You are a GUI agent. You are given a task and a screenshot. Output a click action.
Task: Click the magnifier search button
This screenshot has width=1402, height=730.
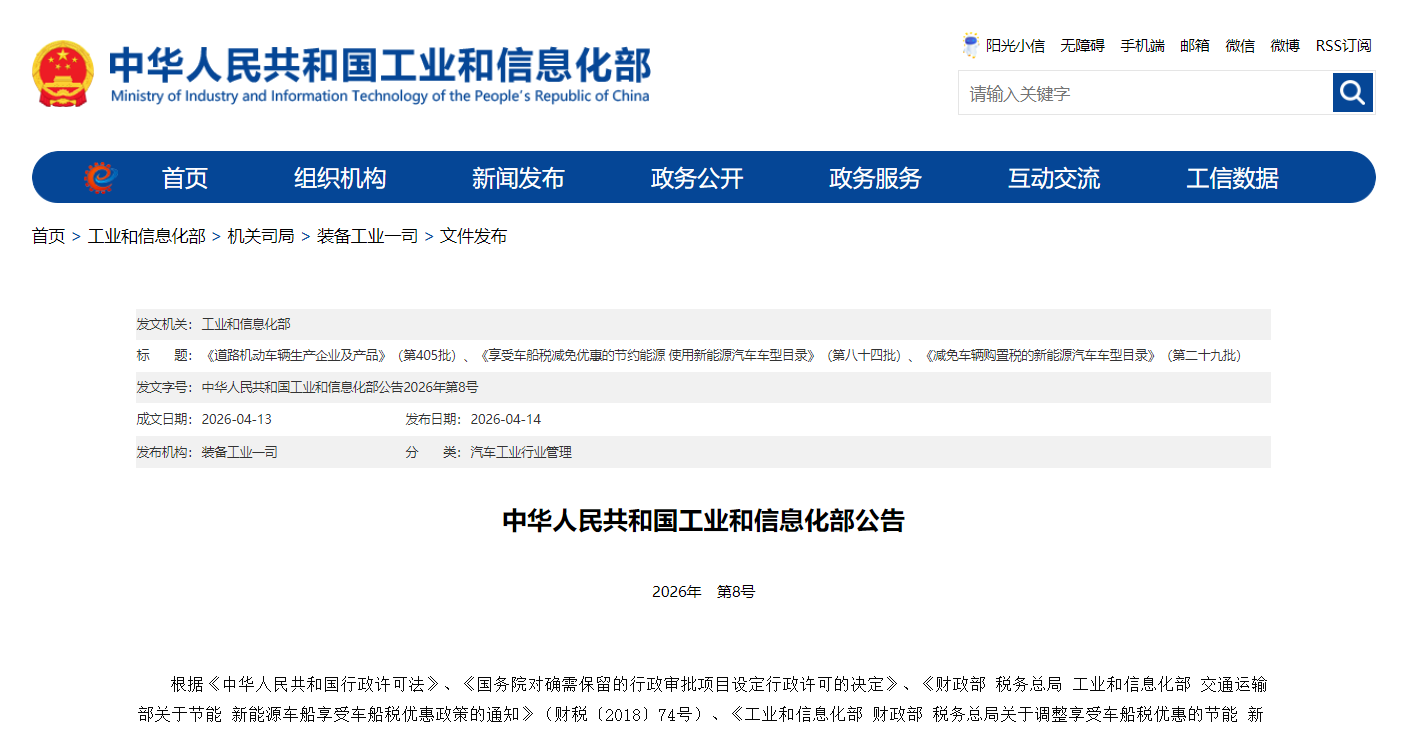coord(1352,93)
